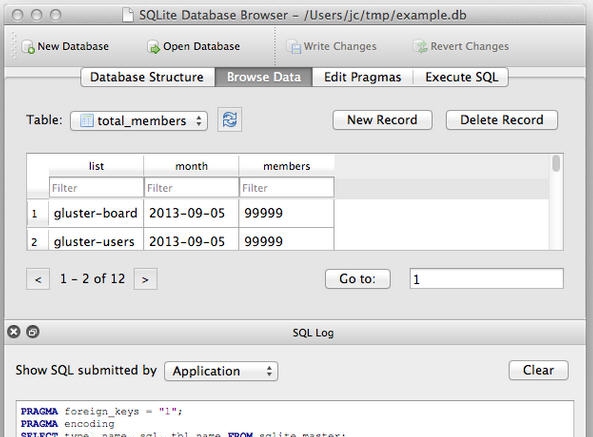Click the Open Database toolbar icon

pyautogui.click(x=154, y=47)
